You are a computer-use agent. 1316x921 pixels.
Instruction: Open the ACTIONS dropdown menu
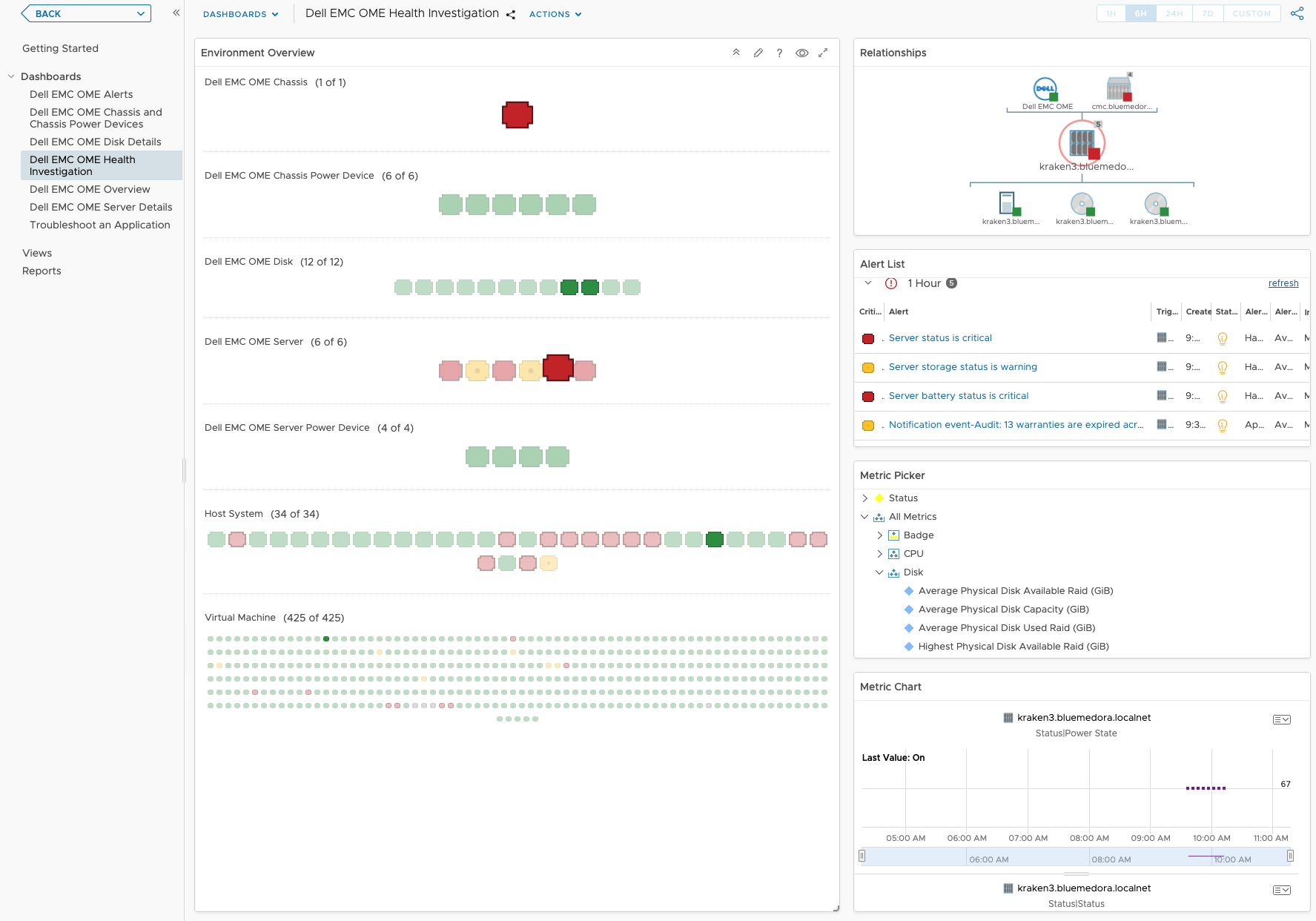(x=555, y=14)
